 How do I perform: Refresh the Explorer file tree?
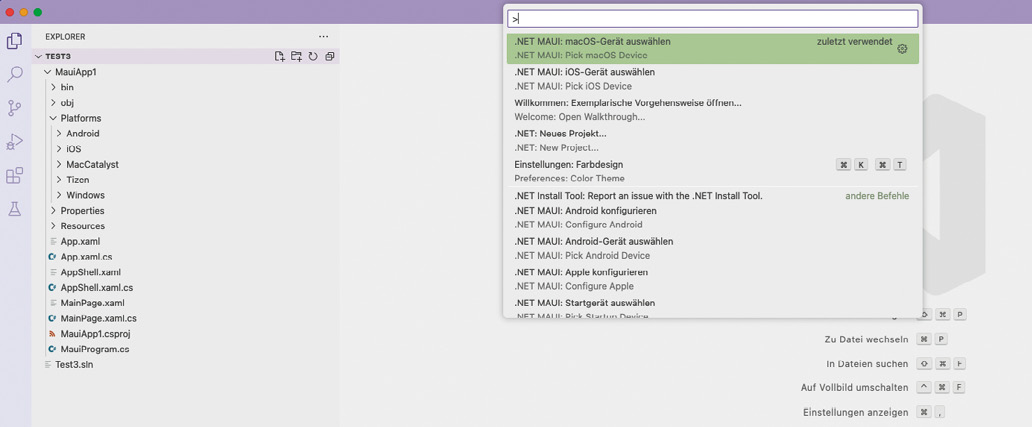[x=313, y=57]
